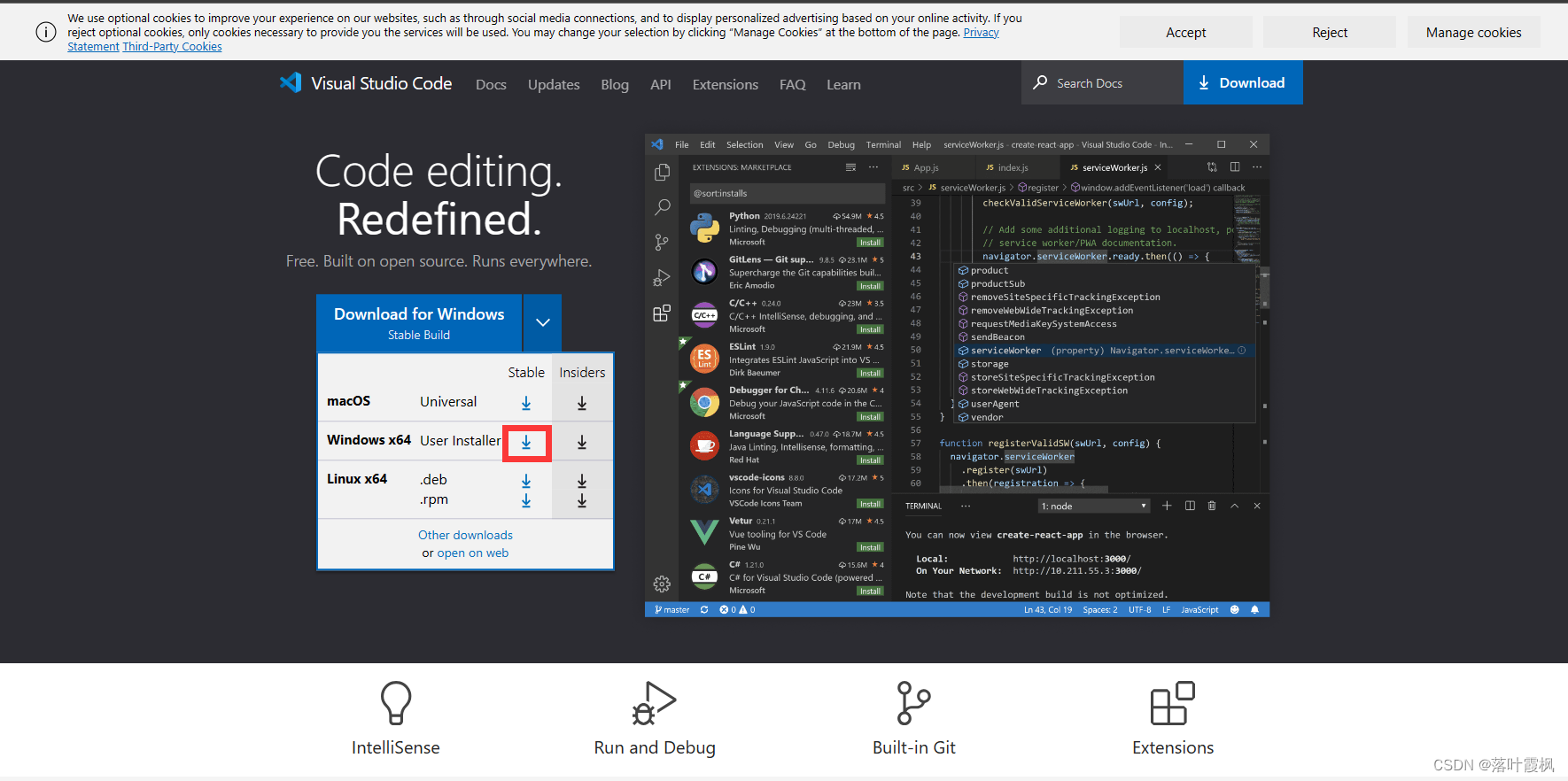1568x781 pixels.
Task: Click the Extensions blocks feature icon
Action: (1173, 702)
